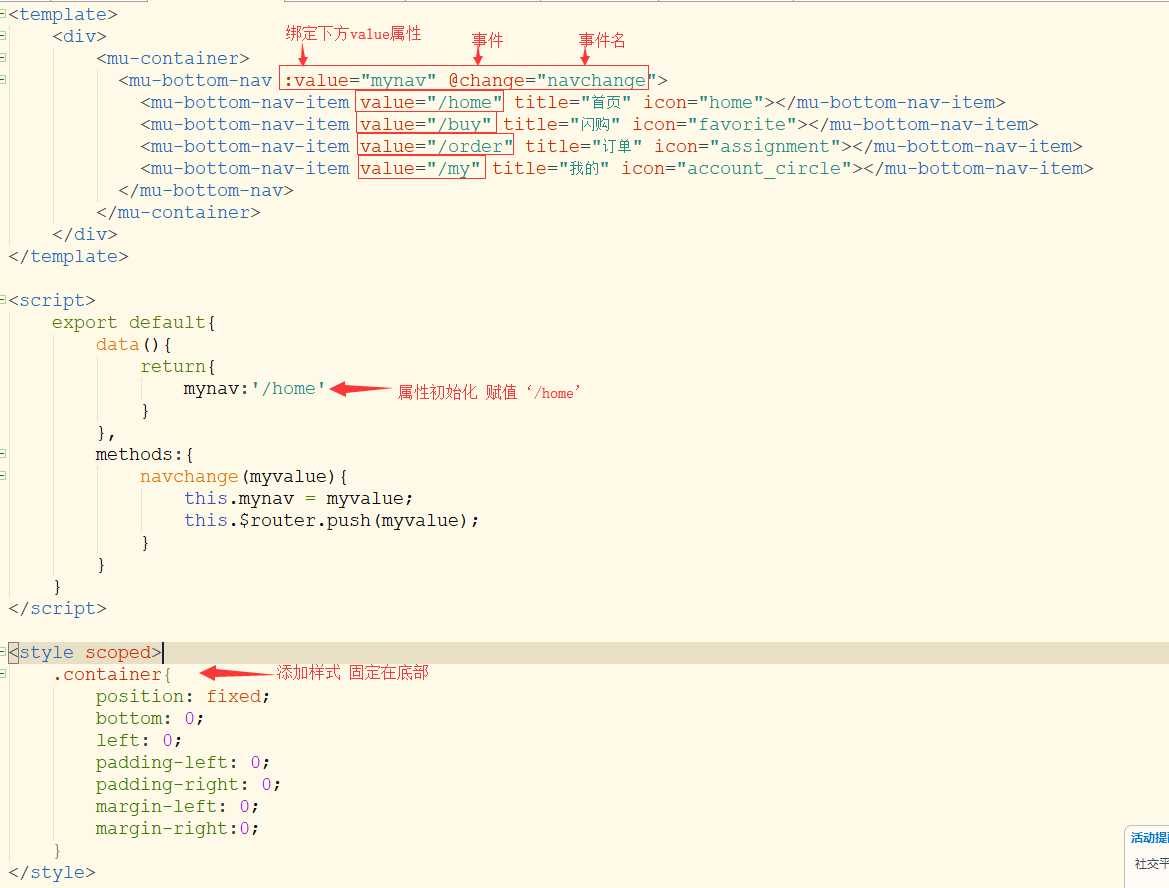Collapse the <template> block fold marker

3,14
